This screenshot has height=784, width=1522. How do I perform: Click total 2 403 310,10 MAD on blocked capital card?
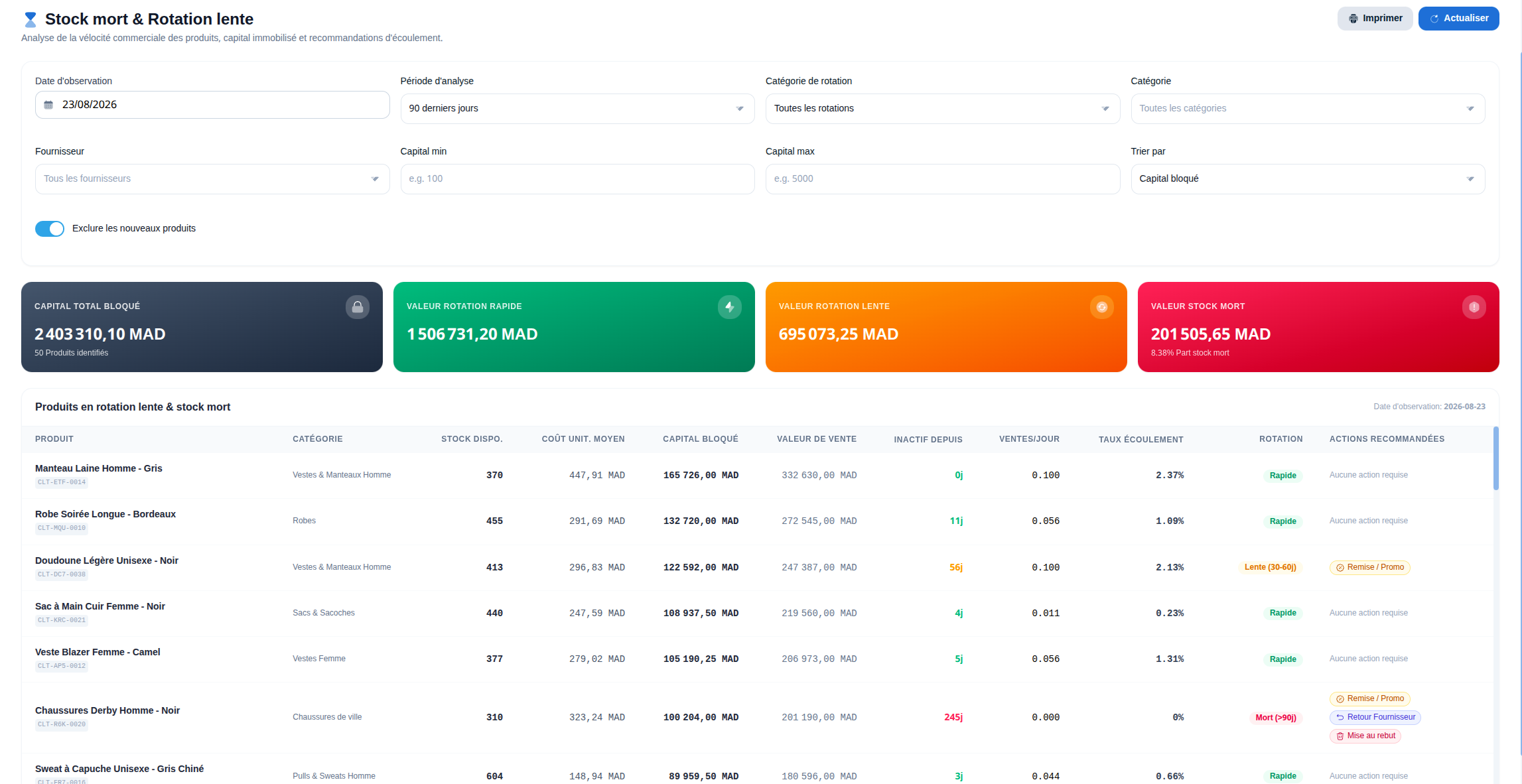(x=100, y=334)
